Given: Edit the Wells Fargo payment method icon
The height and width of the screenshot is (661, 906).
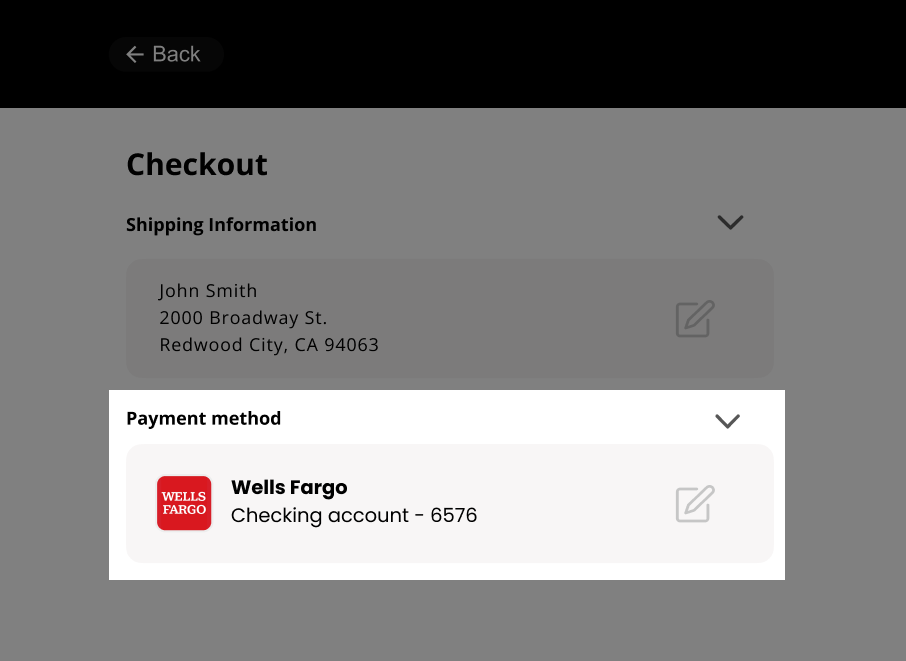Looking at the screenshot, I should click(695, 504).
